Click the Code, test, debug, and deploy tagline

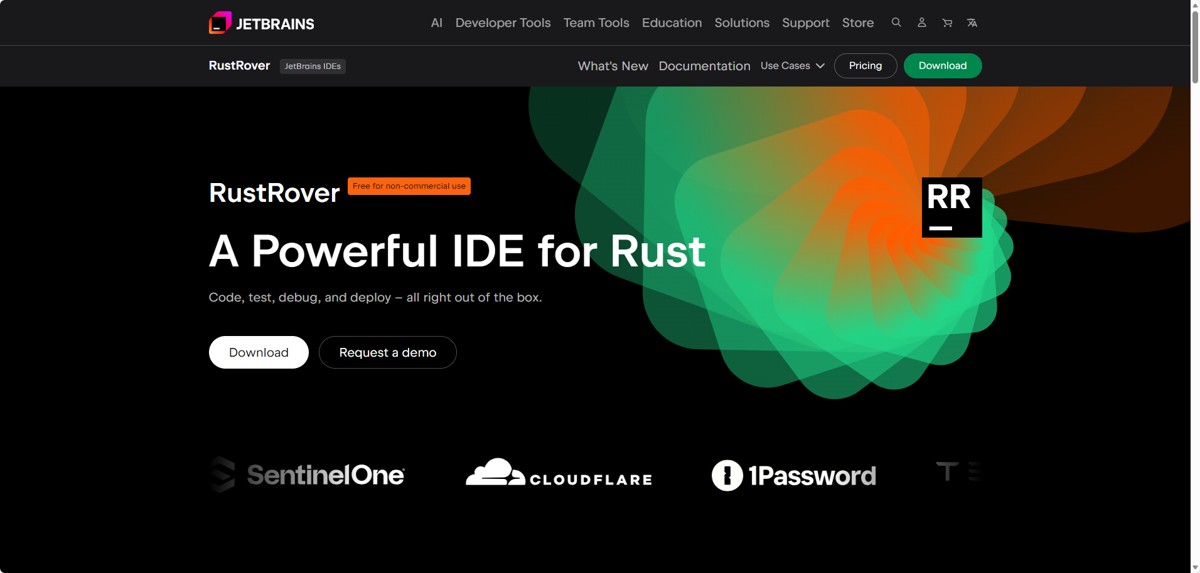(375, 297)
